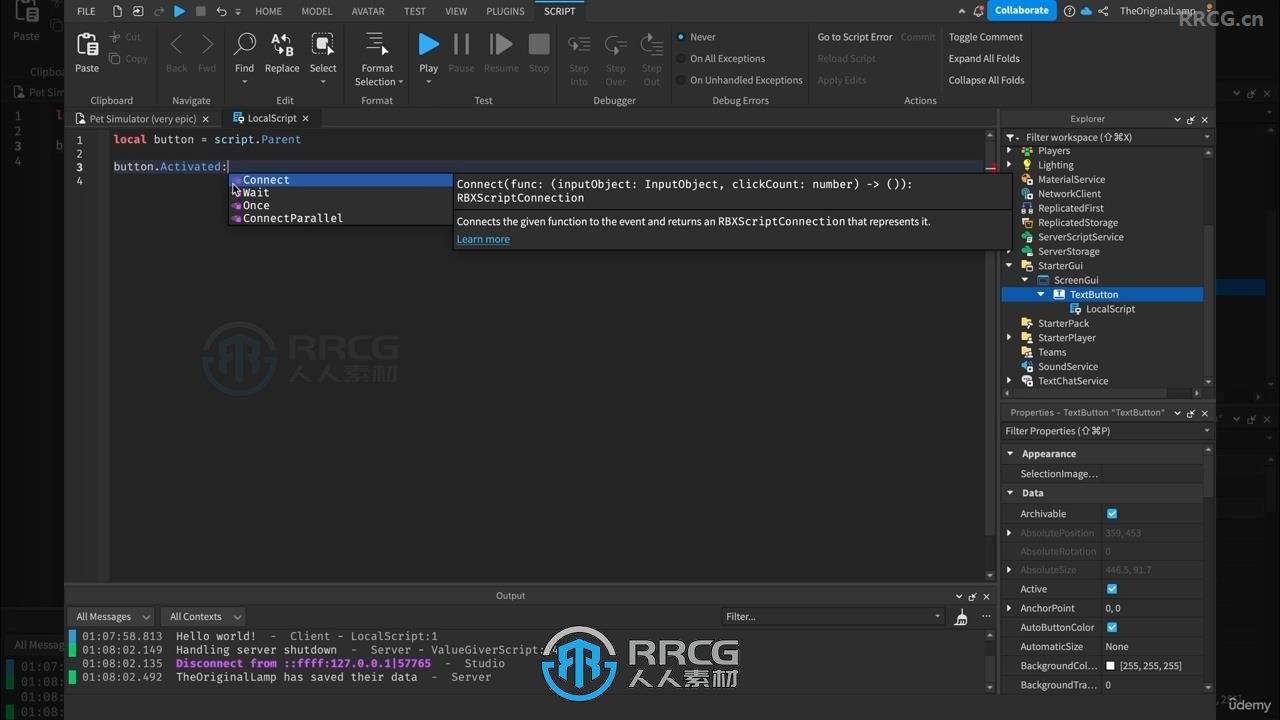1280x720 pixels.
Task: Click the share icon near Collaborate
Action: (1103, 11)
